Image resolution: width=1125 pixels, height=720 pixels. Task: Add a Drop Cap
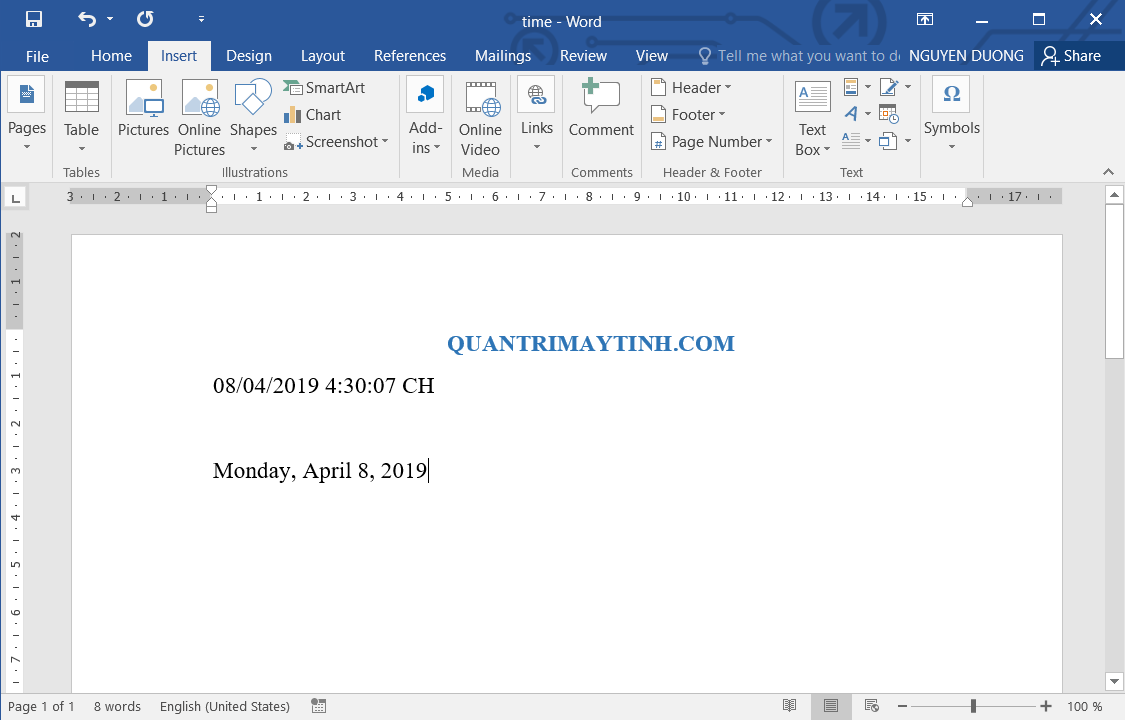(851, 141)
